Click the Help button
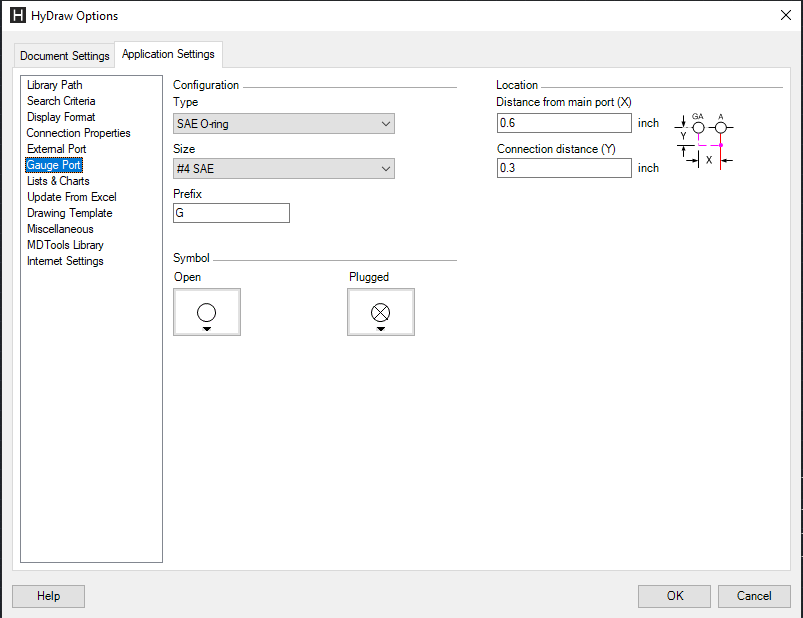The height and width of the screenshot is (618, 803). pos(49,596)
